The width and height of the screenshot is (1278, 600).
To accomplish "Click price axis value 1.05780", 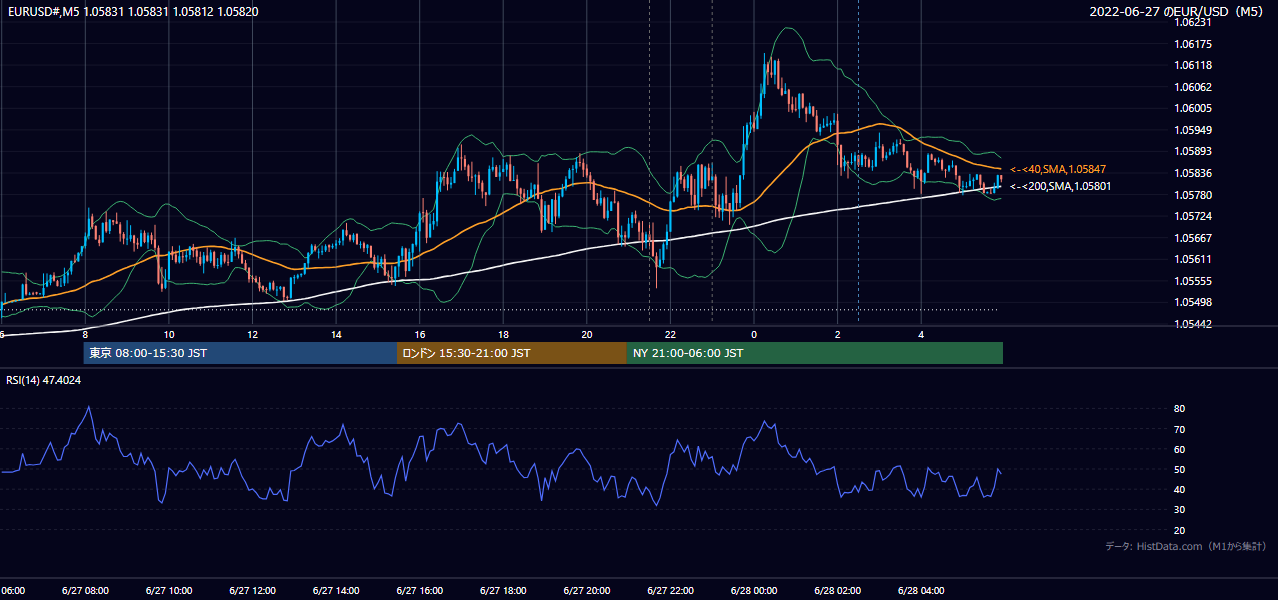I will [1194, 195].
